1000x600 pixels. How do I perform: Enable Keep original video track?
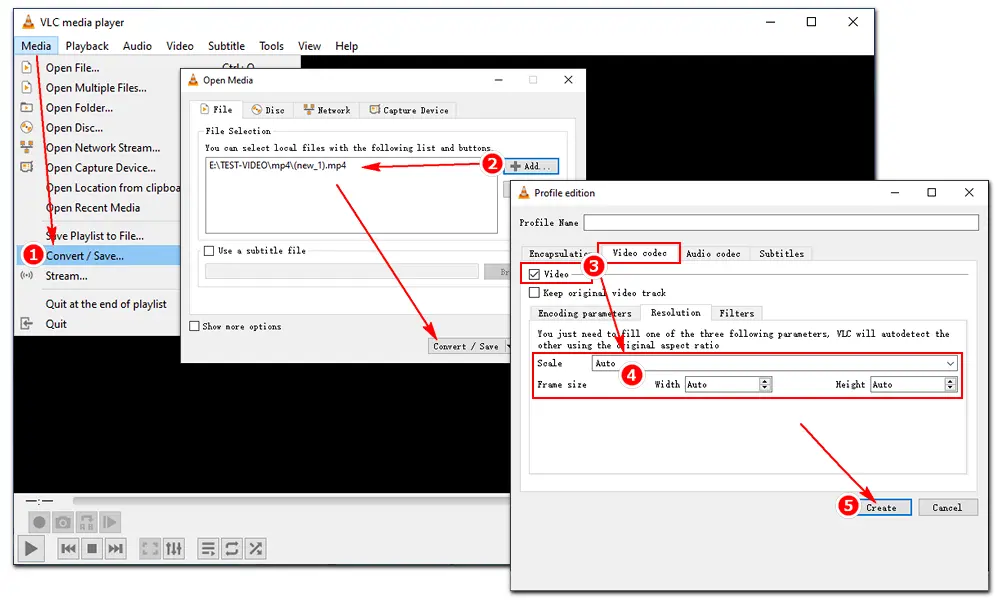[x=535, y=293]
